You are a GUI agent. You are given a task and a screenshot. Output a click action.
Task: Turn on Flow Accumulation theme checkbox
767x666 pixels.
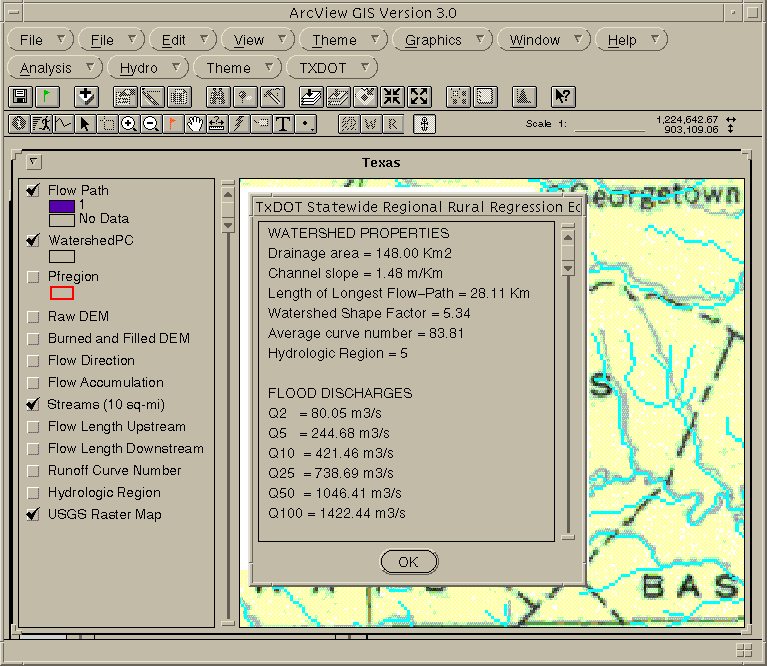[34, 383]
